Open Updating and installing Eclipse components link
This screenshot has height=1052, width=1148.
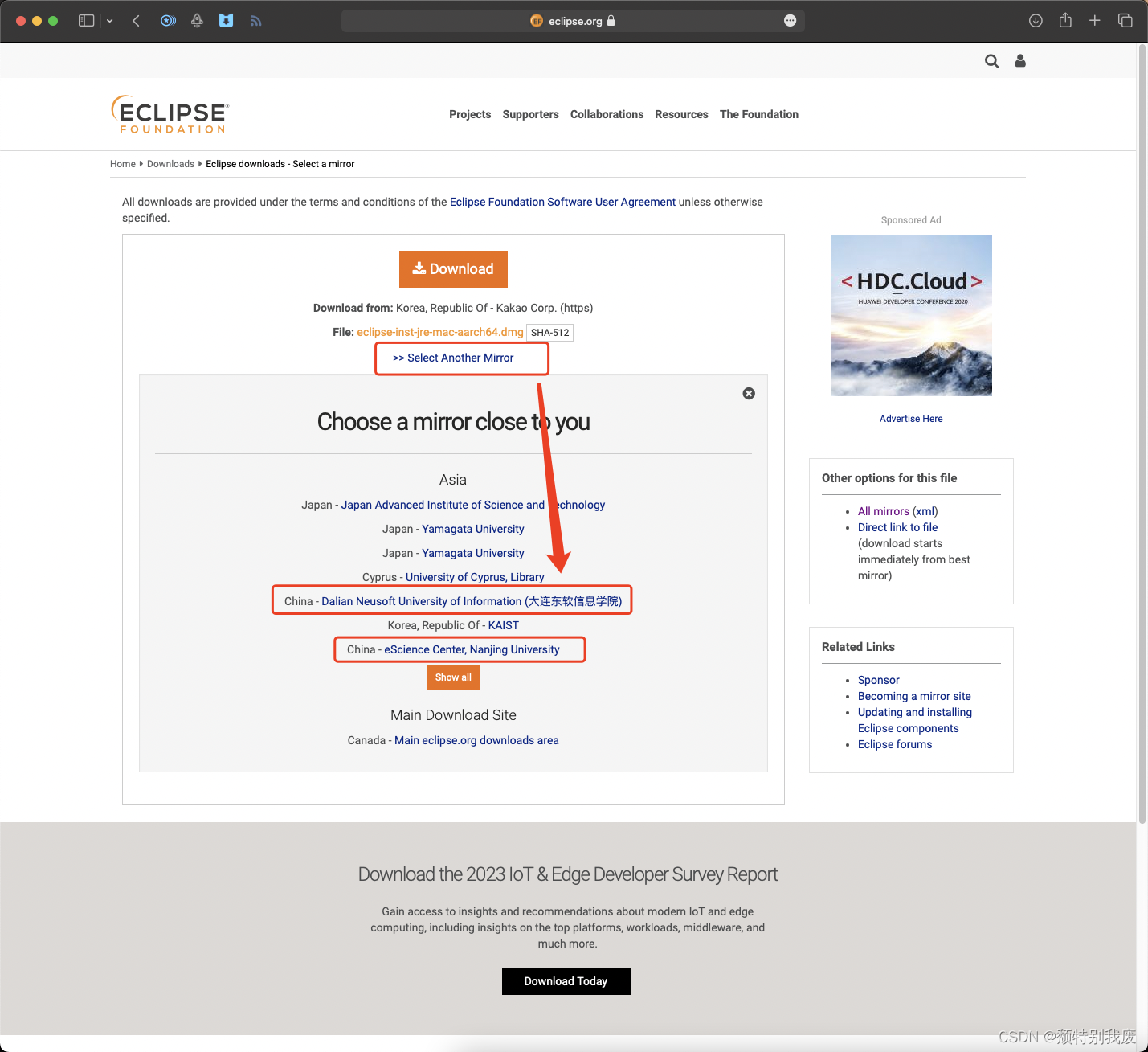click(x=915, y=720)
